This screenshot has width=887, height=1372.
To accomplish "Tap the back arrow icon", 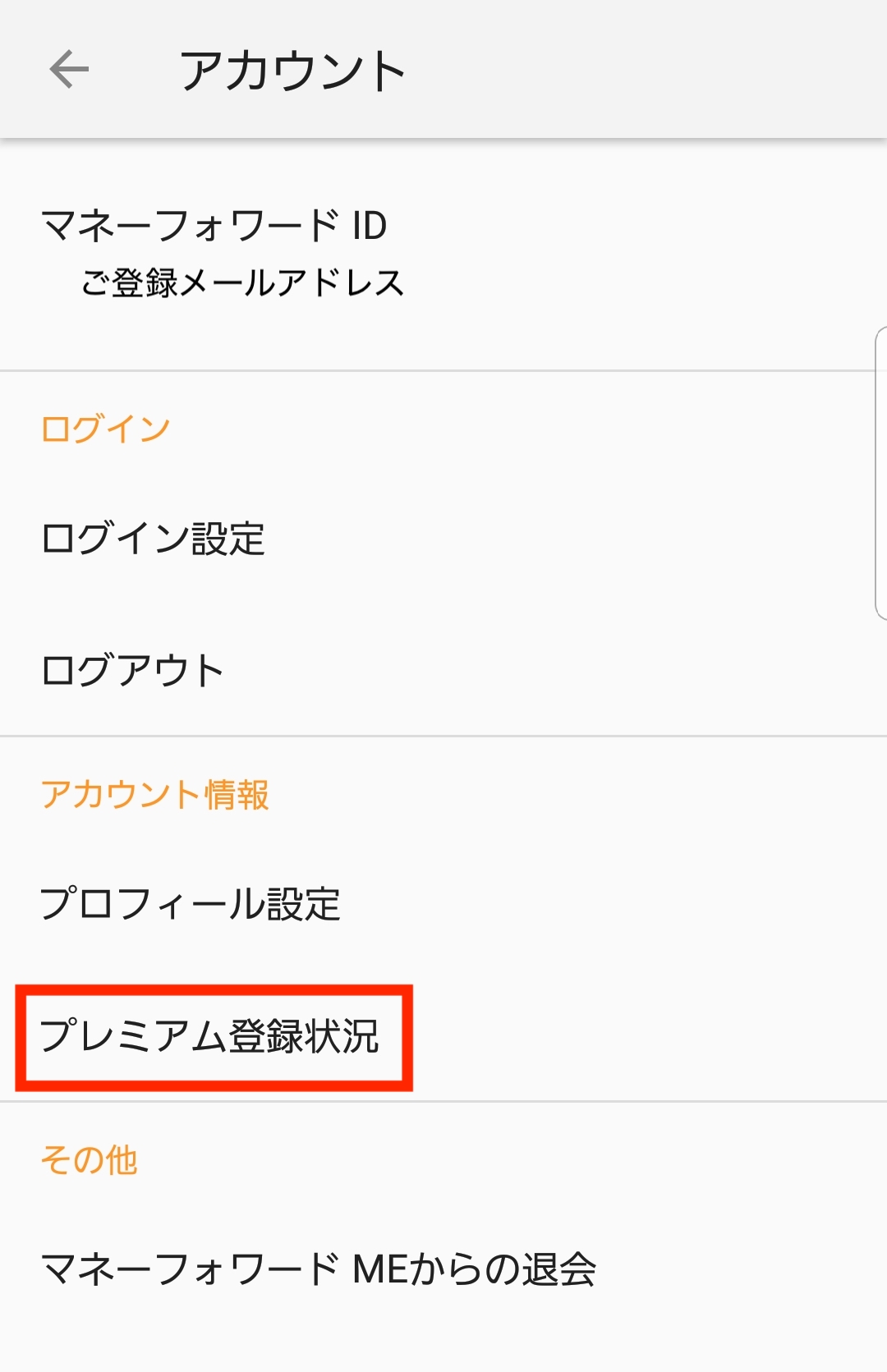I will click(x=69, y=69).
